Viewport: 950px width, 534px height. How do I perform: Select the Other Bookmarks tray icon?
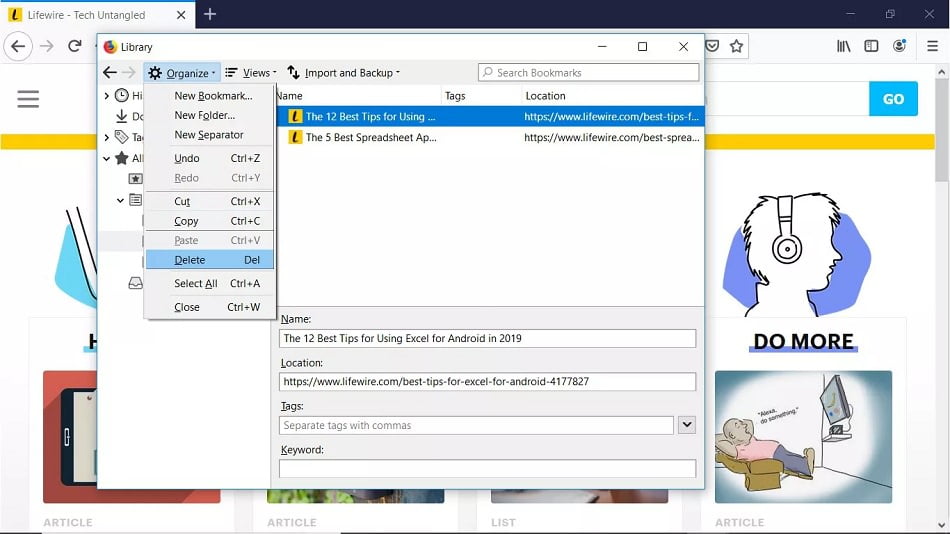tap(136, 283)
